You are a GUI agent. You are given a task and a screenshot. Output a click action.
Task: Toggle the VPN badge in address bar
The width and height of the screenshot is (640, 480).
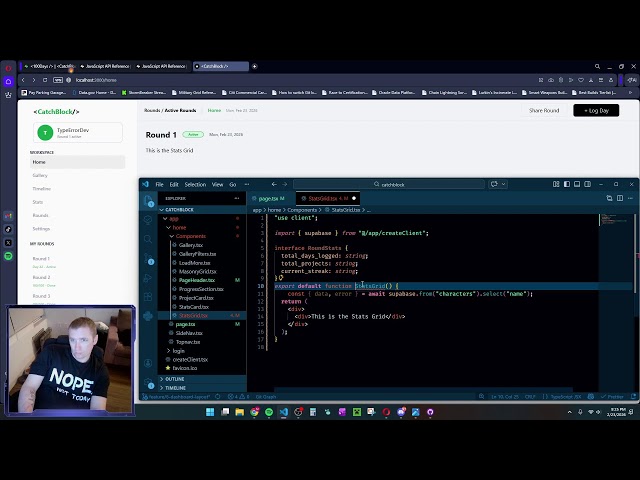pos(58,80)
